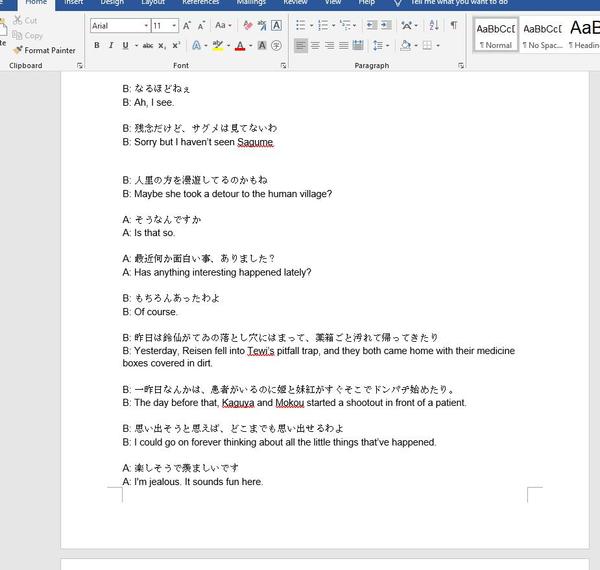Viewport: 600px width, 570px height.
Task: Apply paragraph Shading fill
Action: (405, 46)
